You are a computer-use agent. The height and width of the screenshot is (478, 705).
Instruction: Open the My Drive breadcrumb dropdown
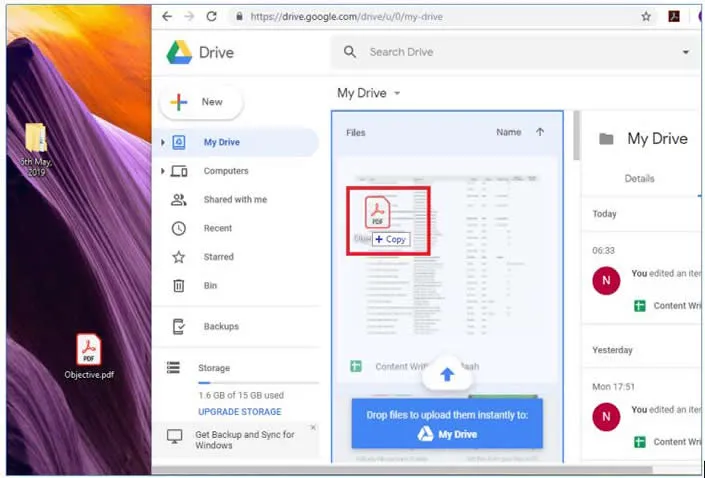pyautogui.click(x=396, y=93)
